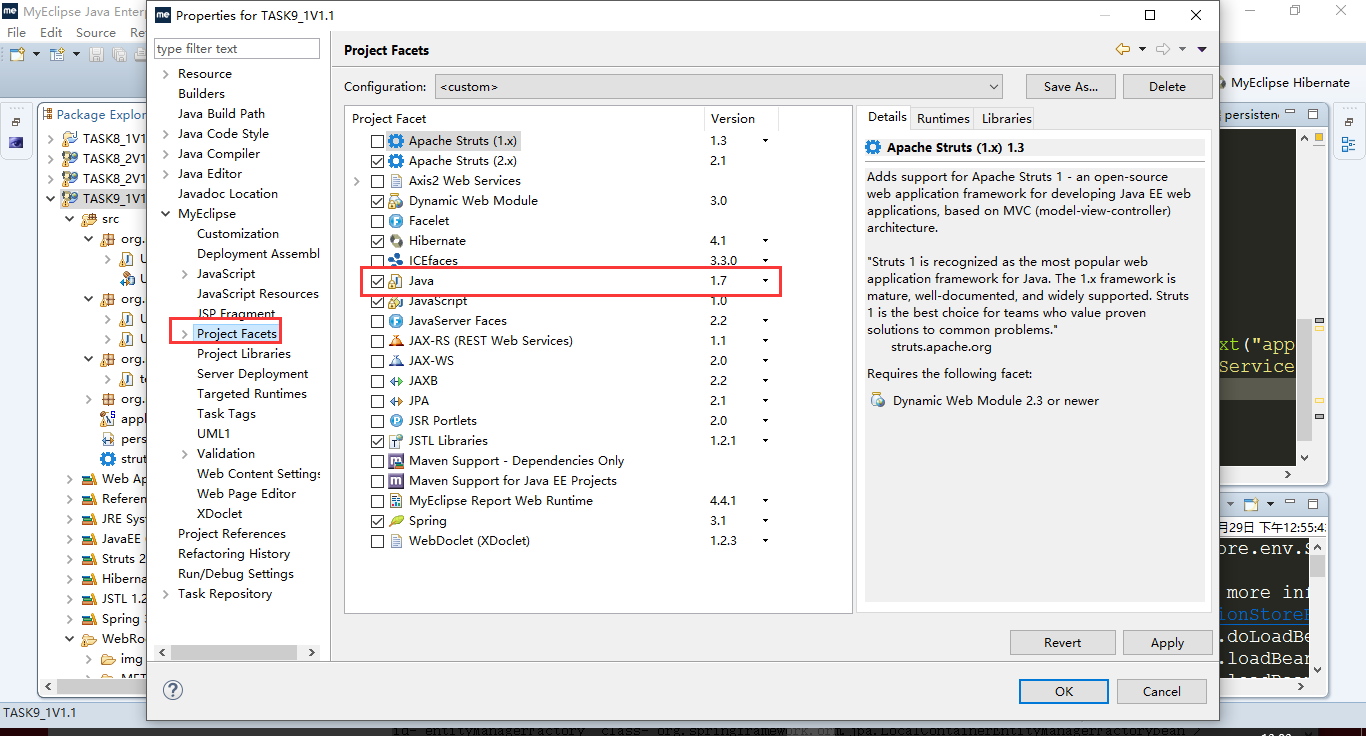Click the back navigation arrow in dialog
Screen dimensions: 1366x736
click(1123, 49)
